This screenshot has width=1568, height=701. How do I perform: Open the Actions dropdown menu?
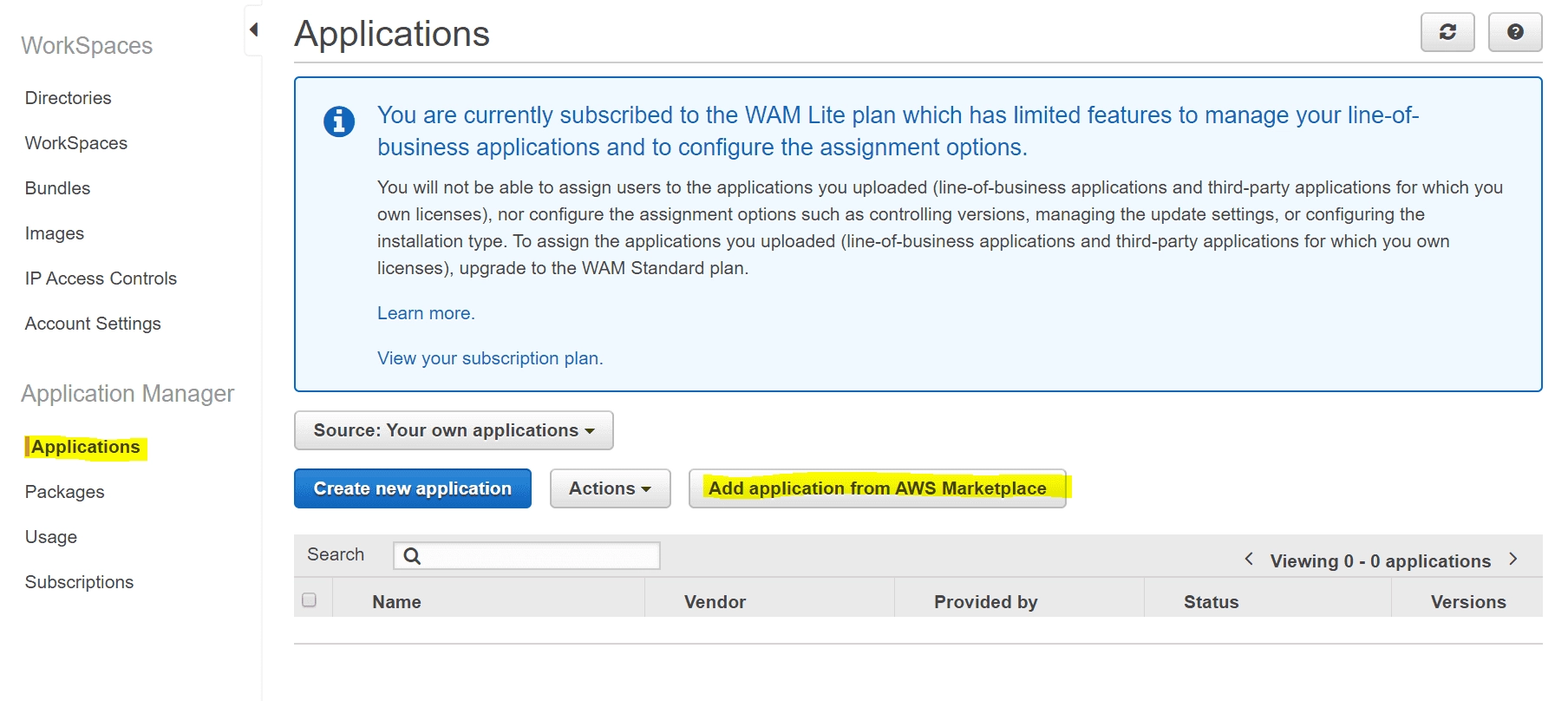coord(610,488)
